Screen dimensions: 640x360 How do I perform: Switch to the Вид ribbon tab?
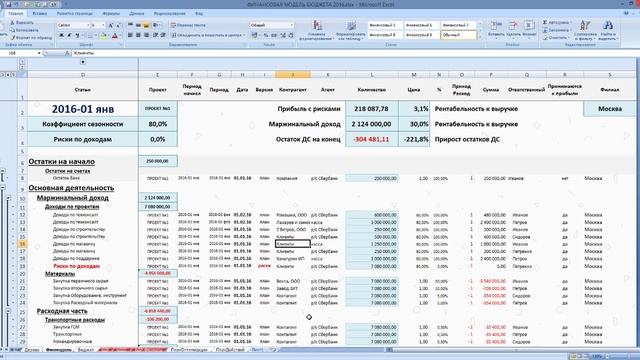[199, 13]
